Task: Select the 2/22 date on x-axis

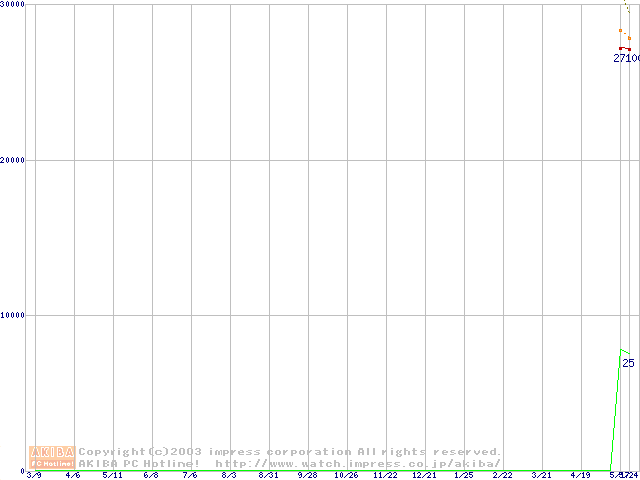Action: [502, 475]
